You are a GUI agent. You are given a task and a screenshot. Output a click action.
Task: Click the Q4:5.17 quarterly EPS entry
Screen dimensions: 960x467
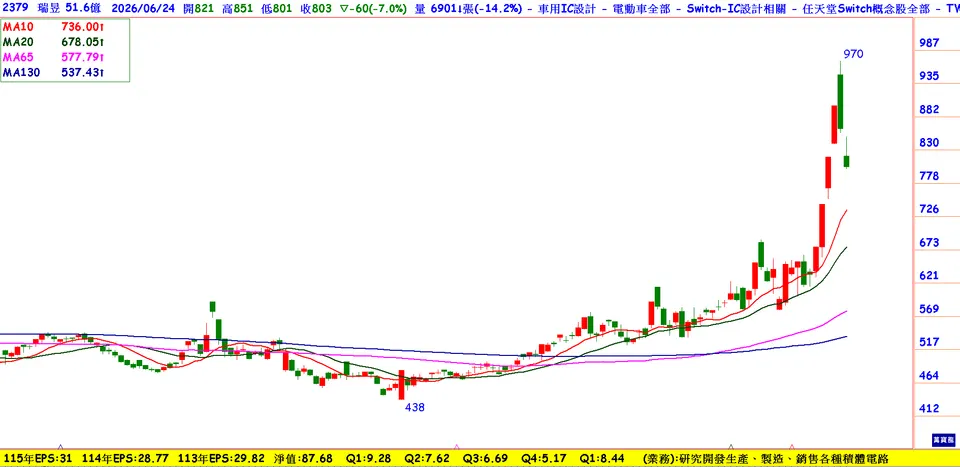click(543, 458)
